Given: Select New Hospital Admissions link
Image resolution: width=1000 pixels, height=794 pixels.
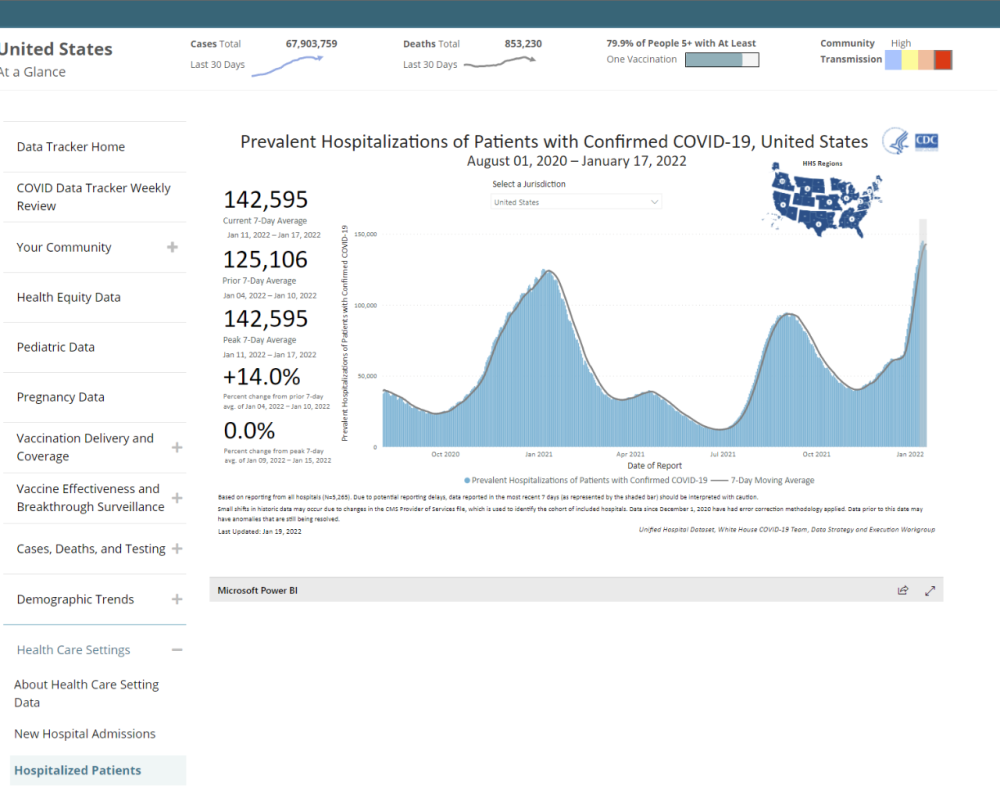Looking at the screenshot, I should coord(85,734).
